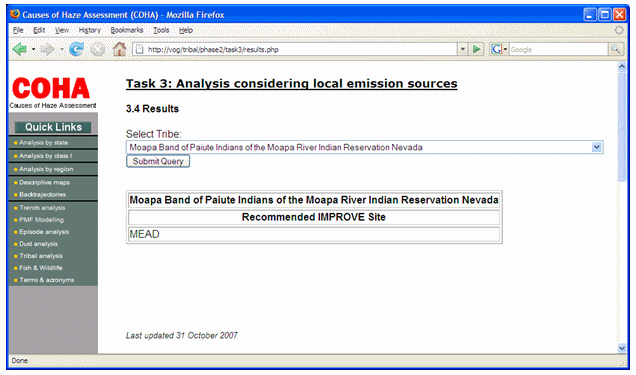Click the green Back arrow button

[19, 49]
